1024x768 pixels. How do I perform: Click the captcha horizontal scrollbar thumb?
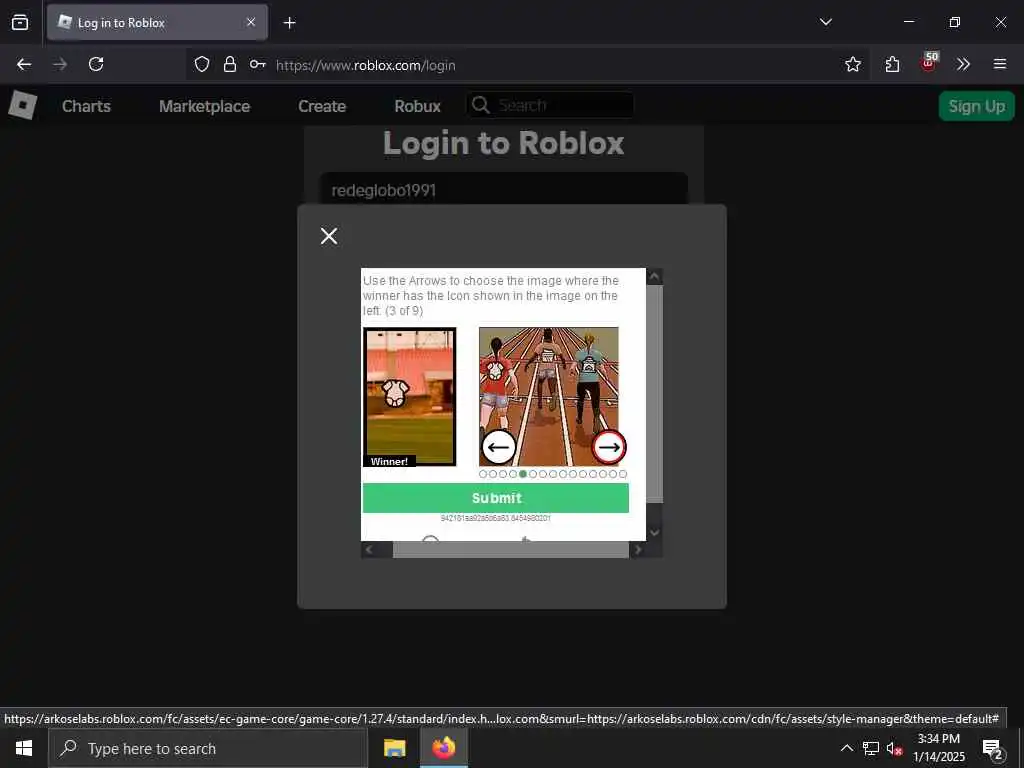click(511, 550)
